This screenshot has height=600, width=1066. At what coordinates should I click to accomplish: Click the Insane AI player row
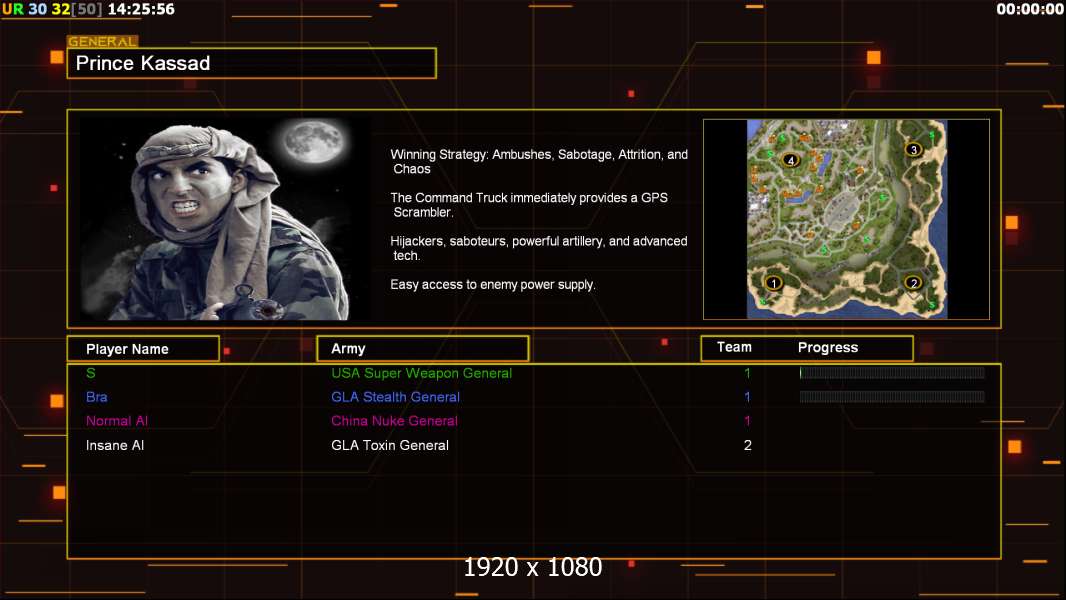534,445
